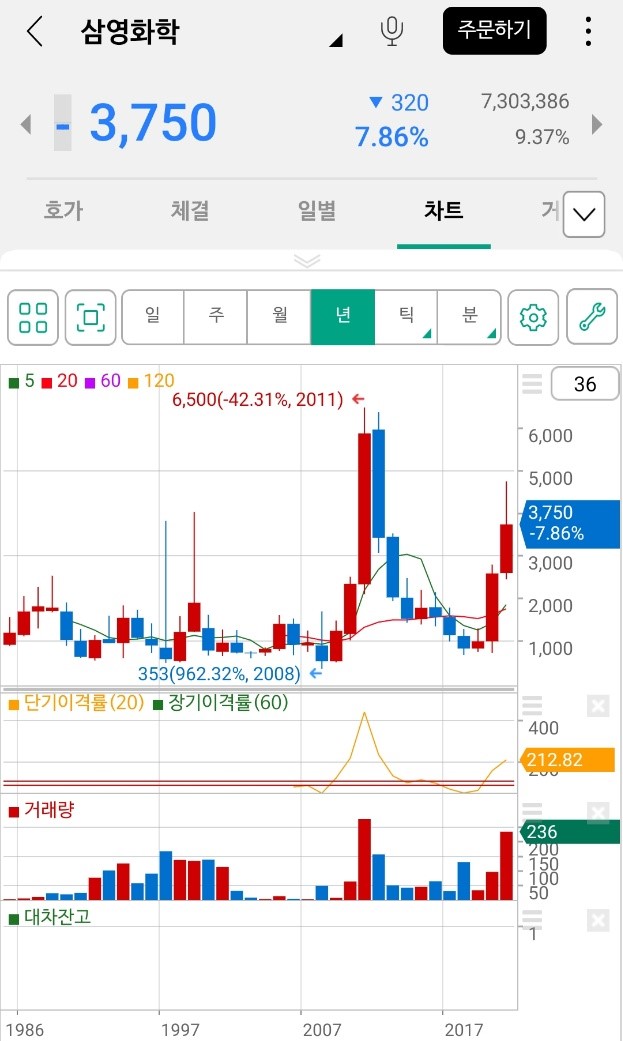Open the three-dot more options menu
623x1041 pixels.
click(x=588, y=31)
